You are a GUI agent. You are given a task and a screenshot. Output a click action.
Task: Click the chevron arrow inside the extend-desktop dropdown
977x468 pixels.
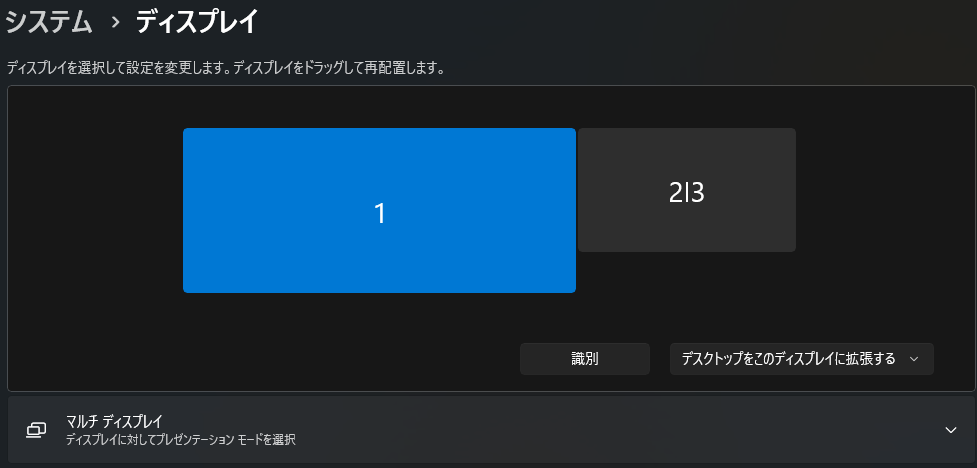(x=914, y=359)
